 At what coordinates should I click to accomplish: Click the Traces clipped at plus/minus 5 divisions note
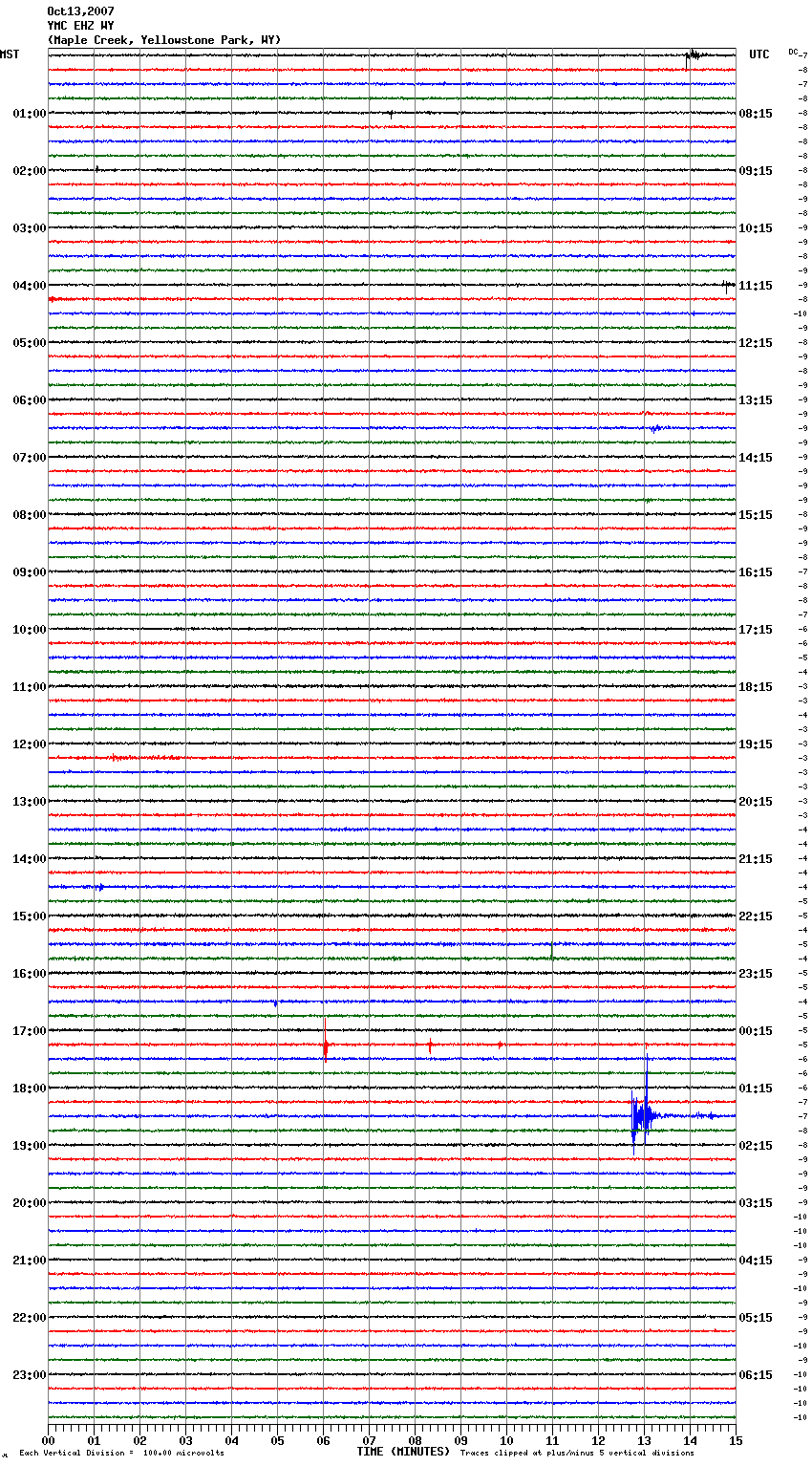[577, 1453]
